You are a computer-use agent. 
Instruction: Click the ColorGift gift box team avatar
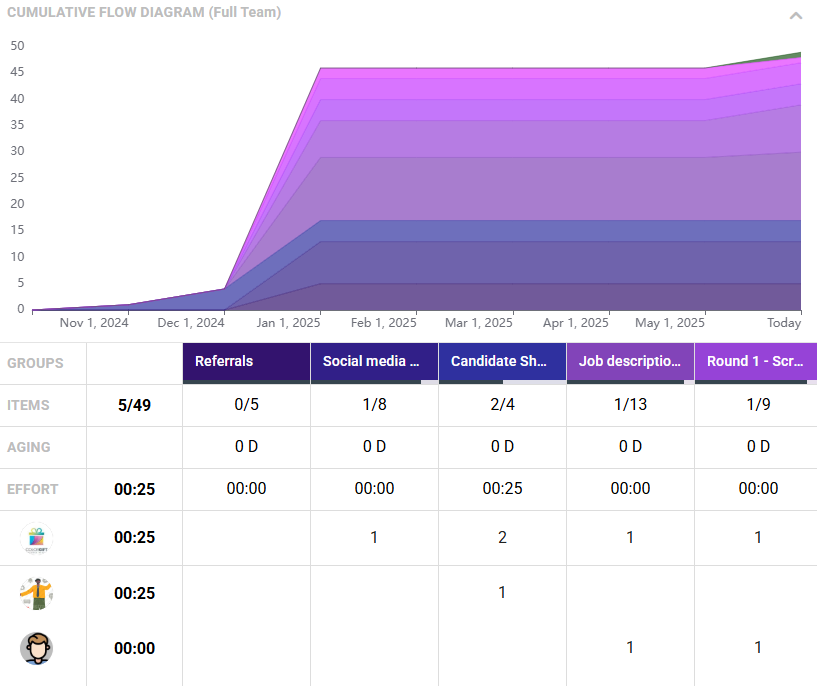[37, 538]
